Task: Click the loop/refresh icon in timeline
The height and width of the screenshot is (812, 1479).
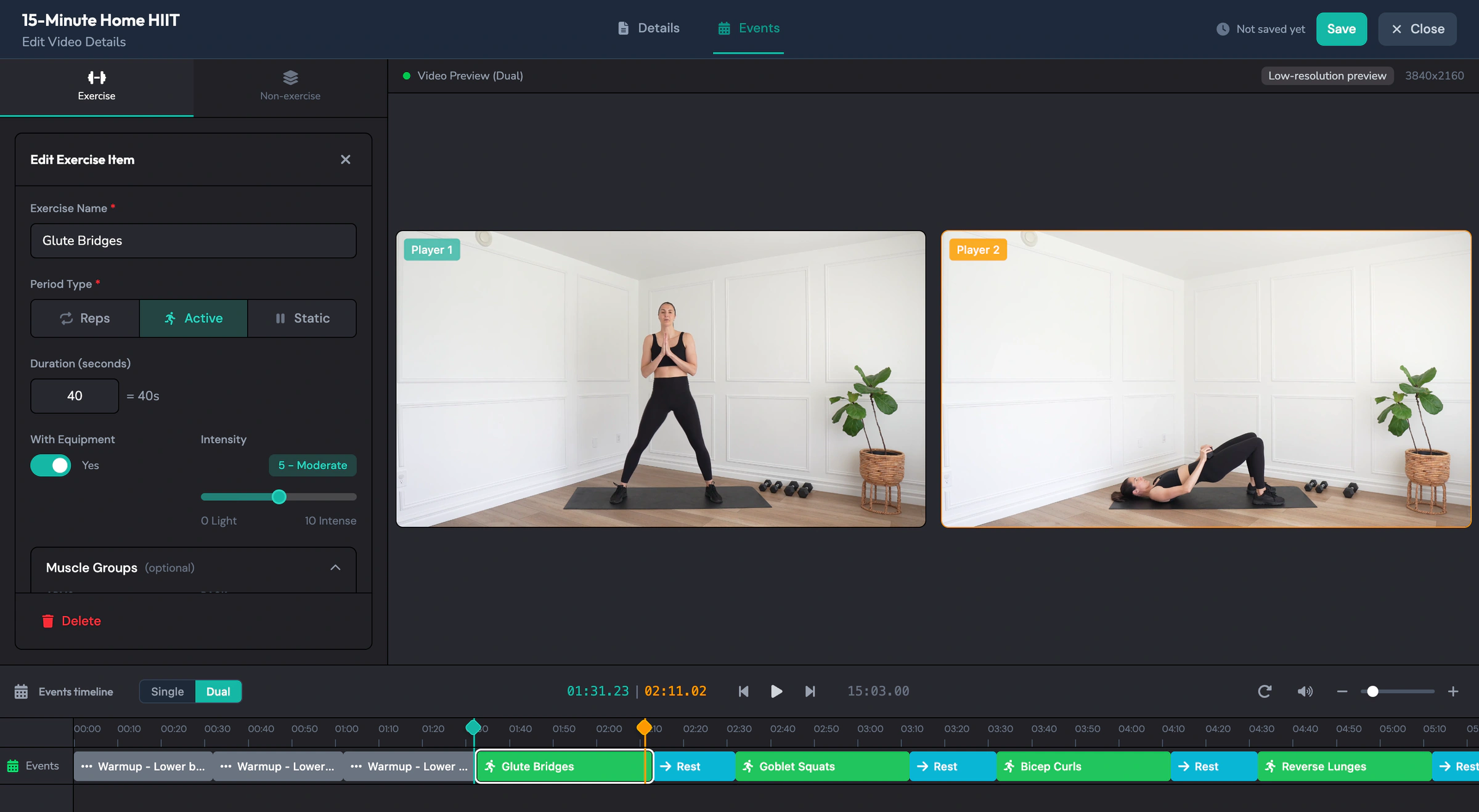Action: tap(1265, 691)
